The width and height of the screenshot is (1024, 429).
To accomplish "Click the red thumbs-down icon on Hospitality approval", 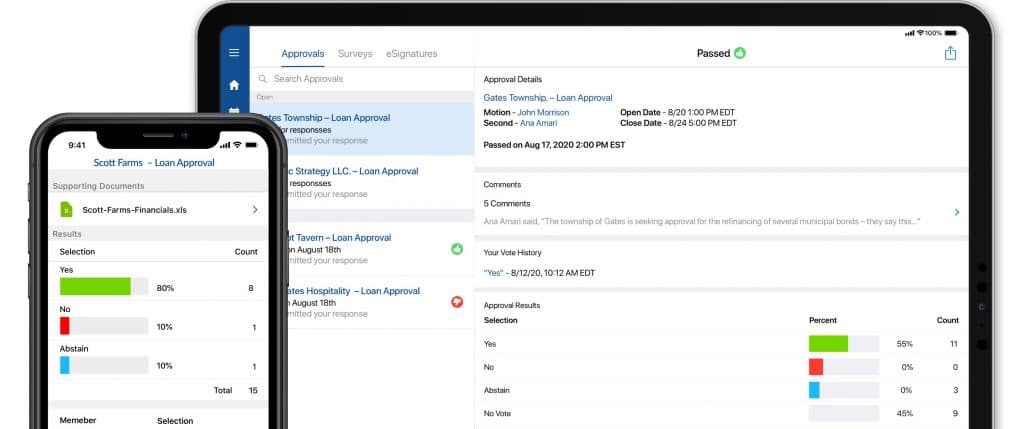I will 457,300.
